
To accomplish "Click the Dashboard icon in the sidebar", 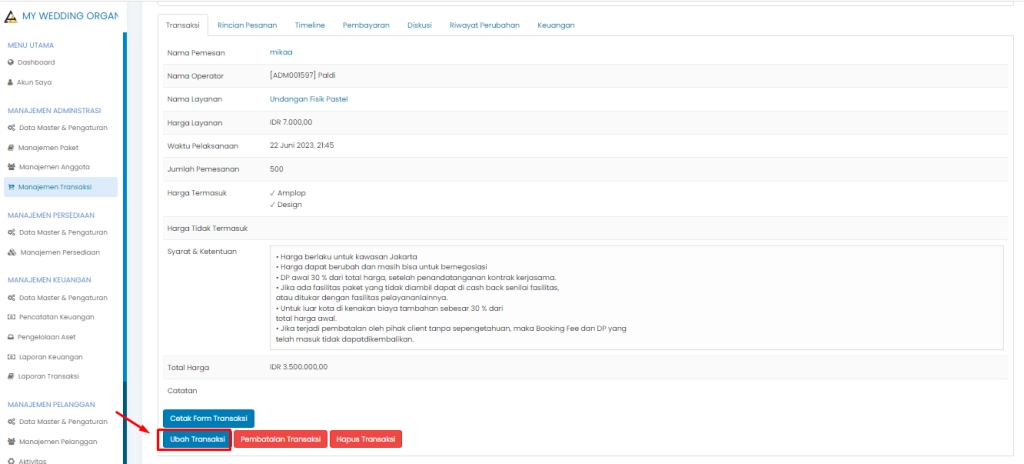I will point(11,62).
